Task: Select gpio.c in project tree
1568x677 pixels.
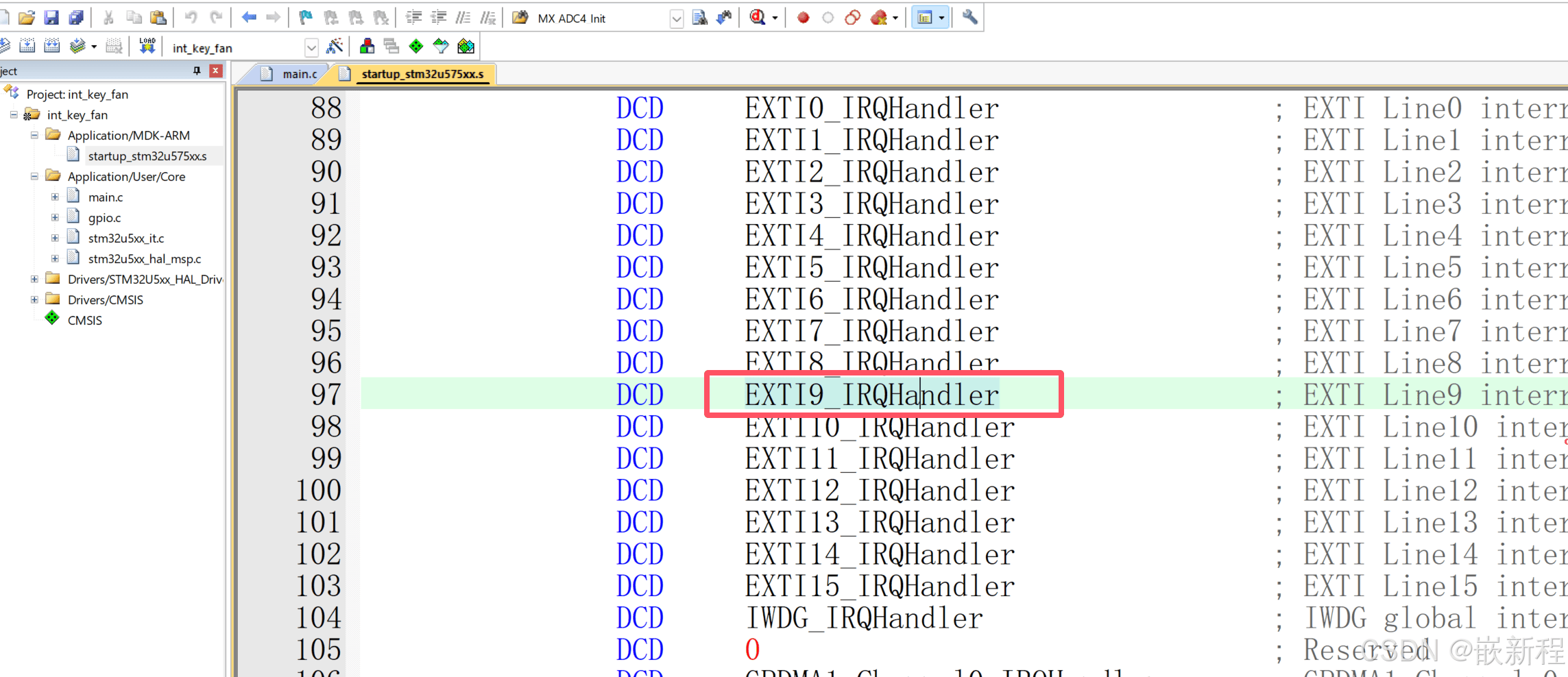Action: tap(104, 217)
